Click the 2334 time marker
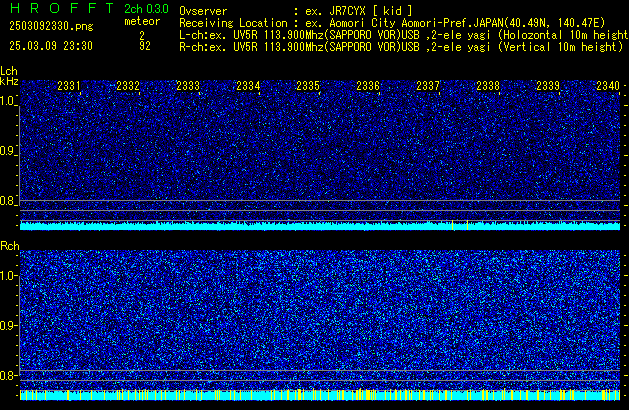Screen dimensions: 629x410 click(248, 86)
